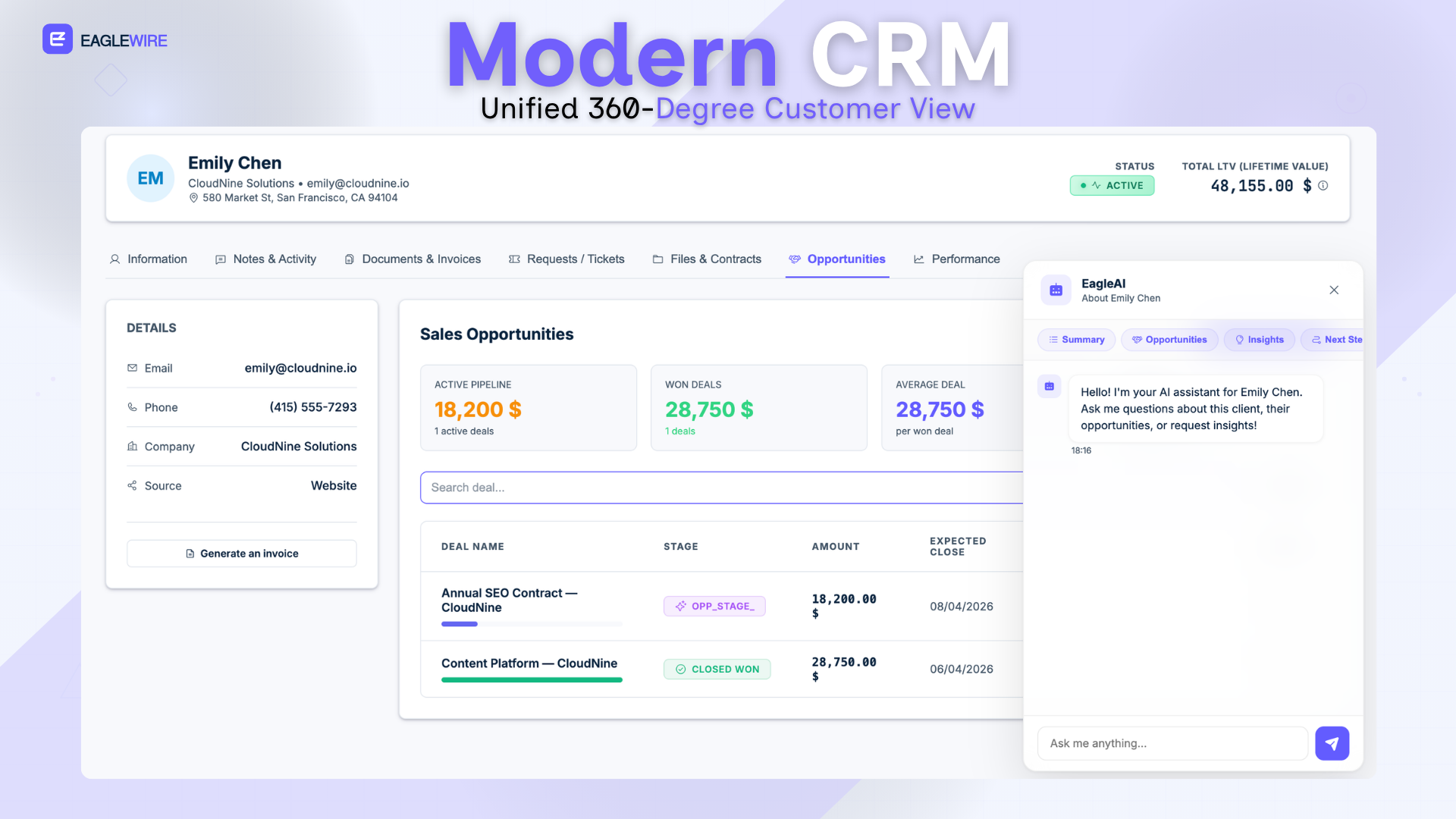The image size is (1456, 819).
Task: Click the EagleWire logo icon
Action: 58,39
